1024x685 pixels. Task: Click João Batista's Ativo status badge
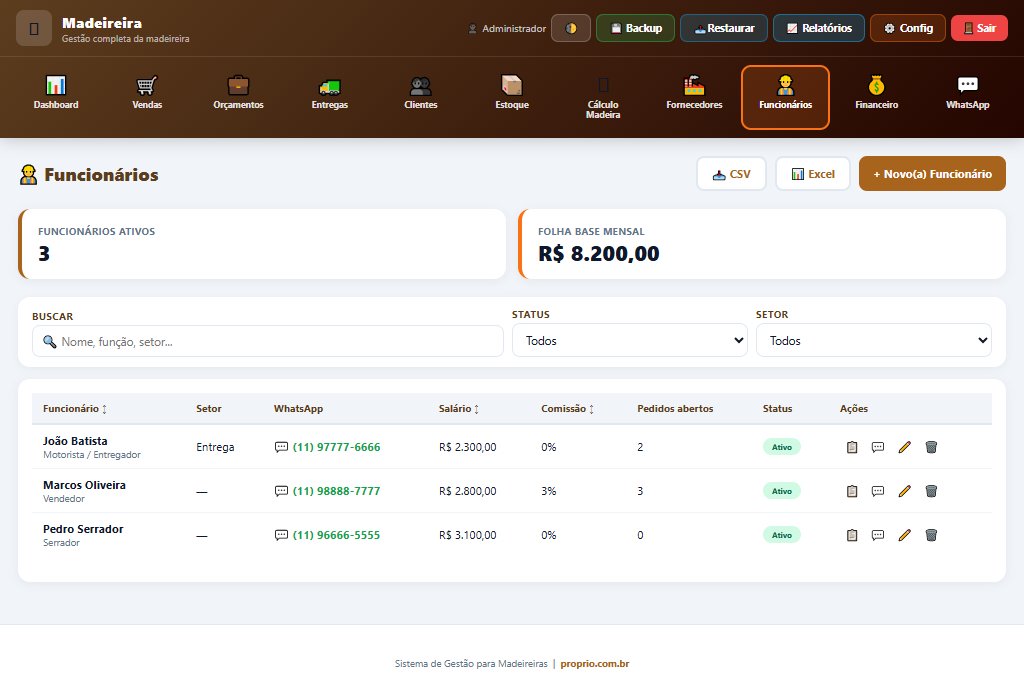pyautogui.click(x=782, y=447)
